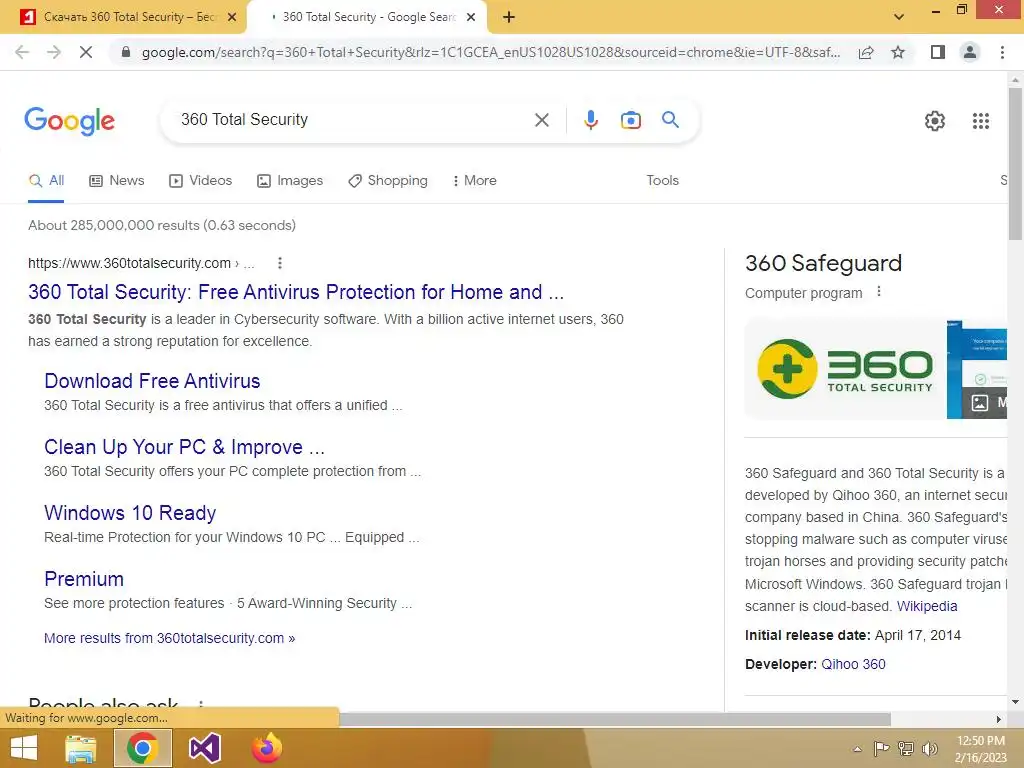Switch to Shopping results
This screenshot has height=768, width=1024.
[388, 181]
